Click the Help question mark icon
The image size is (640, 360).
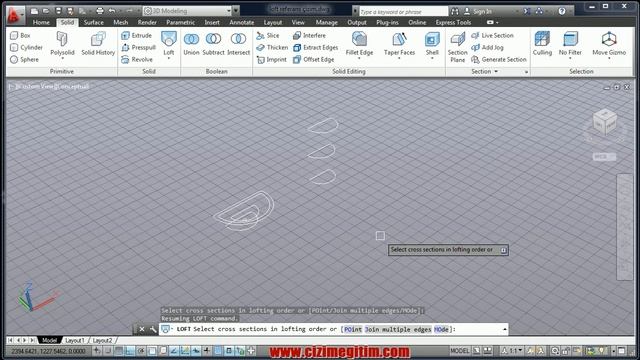coord(562,11)
